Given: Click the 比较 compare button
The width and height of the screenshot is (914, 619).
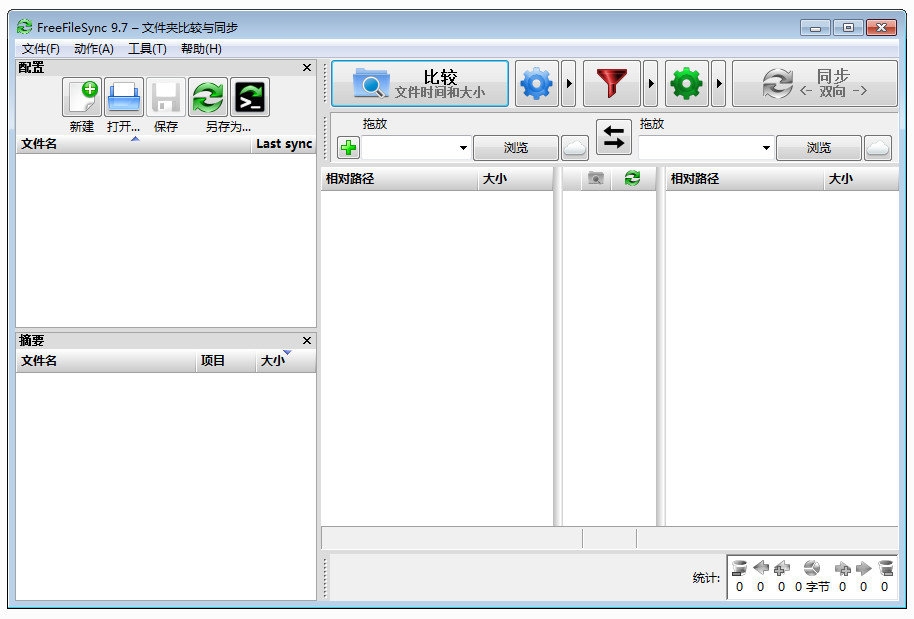Looking at the screenshot, I should (420, 84).
